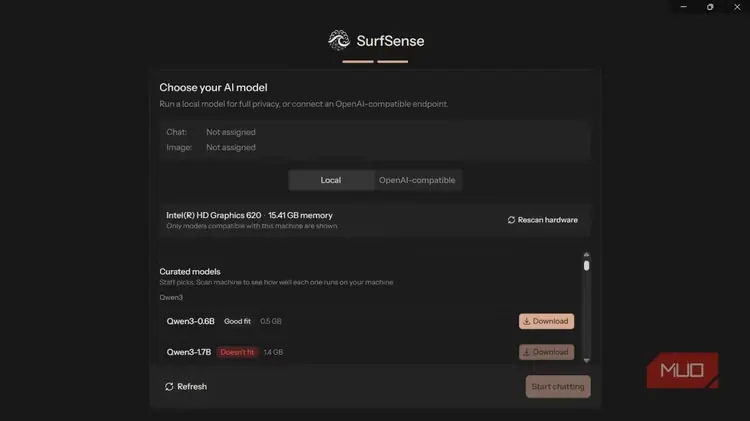The image size is (750, 421).
Task: Click the second progress step indicator bar
Action: point(393,61)
